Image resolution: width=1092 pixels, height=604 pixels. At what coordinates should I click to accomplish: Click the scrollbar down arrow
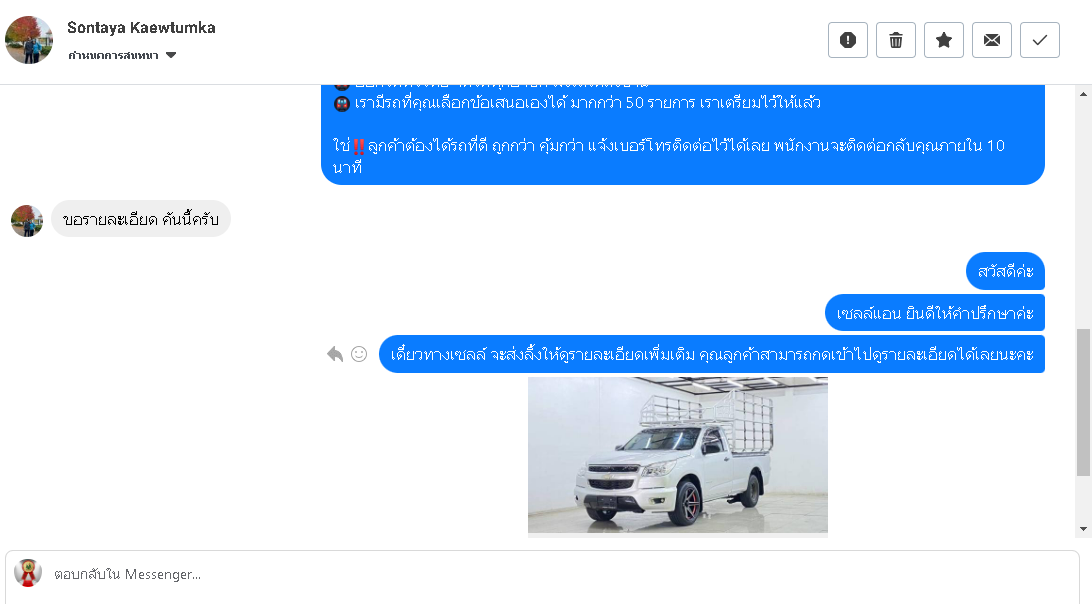pyautogui.click(x=1083, y=529)
